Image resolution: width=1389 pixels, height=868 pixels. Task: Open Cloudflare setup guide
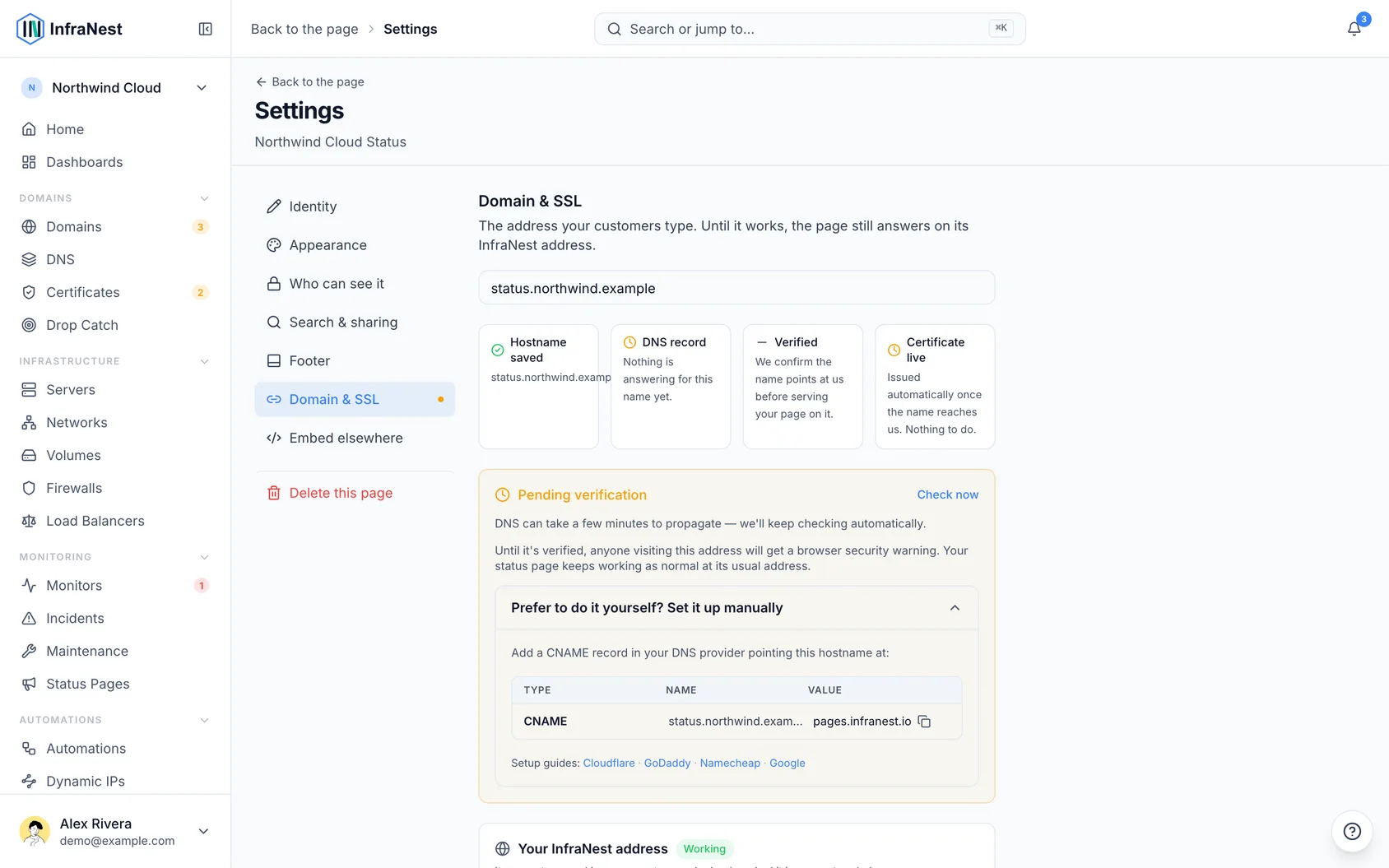pyautogui.click(x=609, y=763)
